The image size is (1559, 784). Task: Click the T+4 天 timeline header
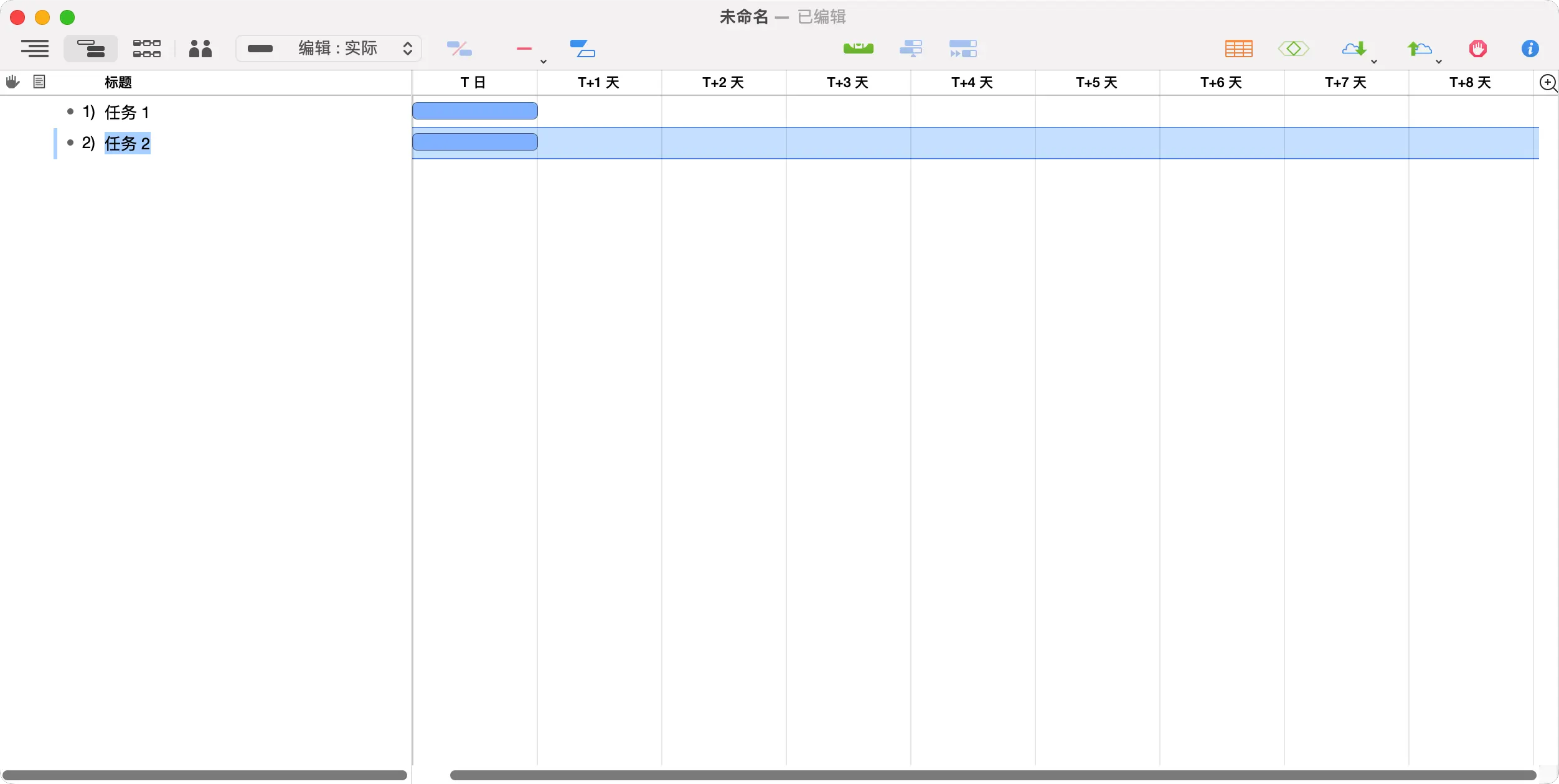click(x=972, y=82)
